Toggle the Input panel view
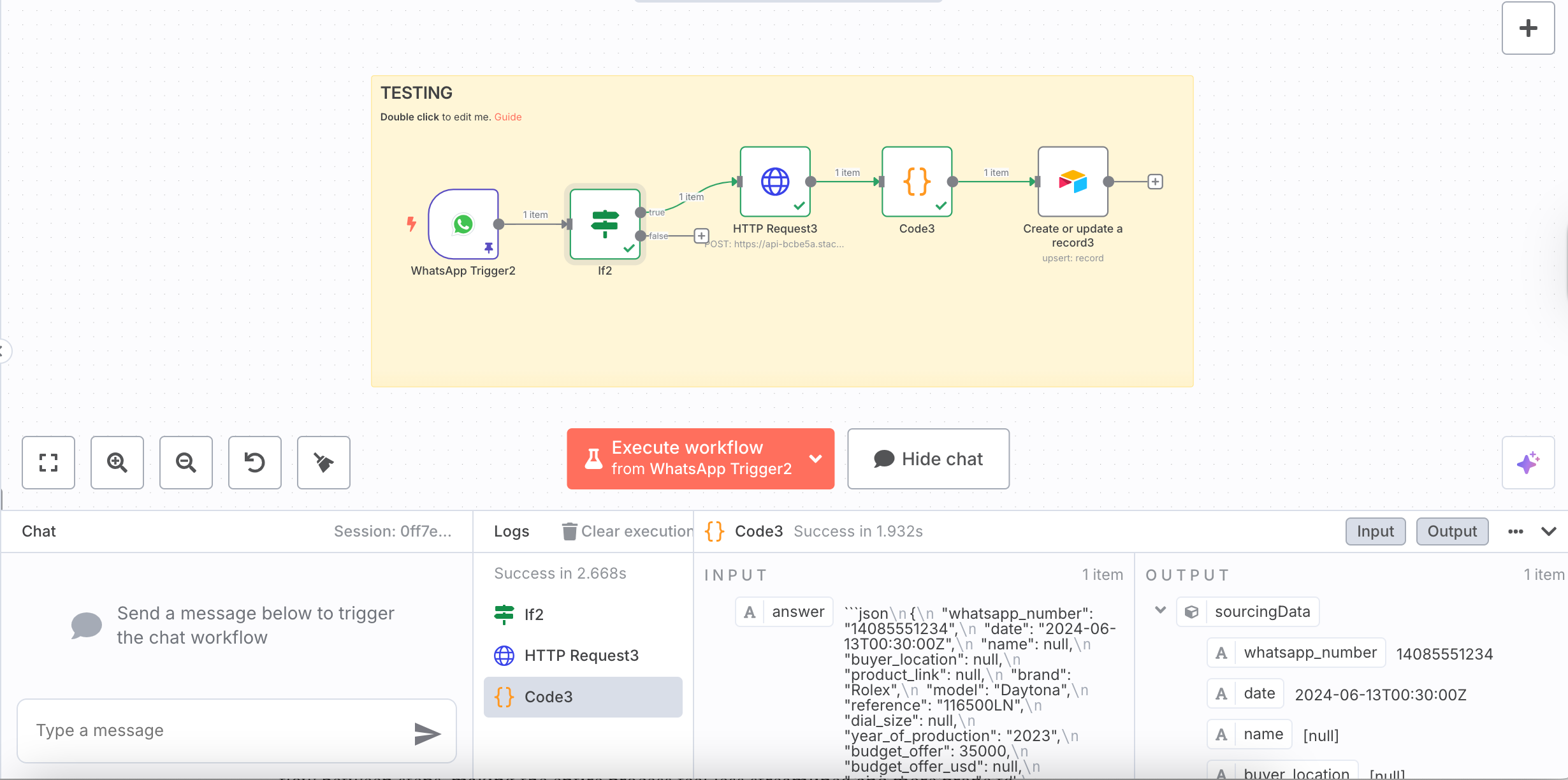This screenshot has height=780, width=1568. (1375, 531)
